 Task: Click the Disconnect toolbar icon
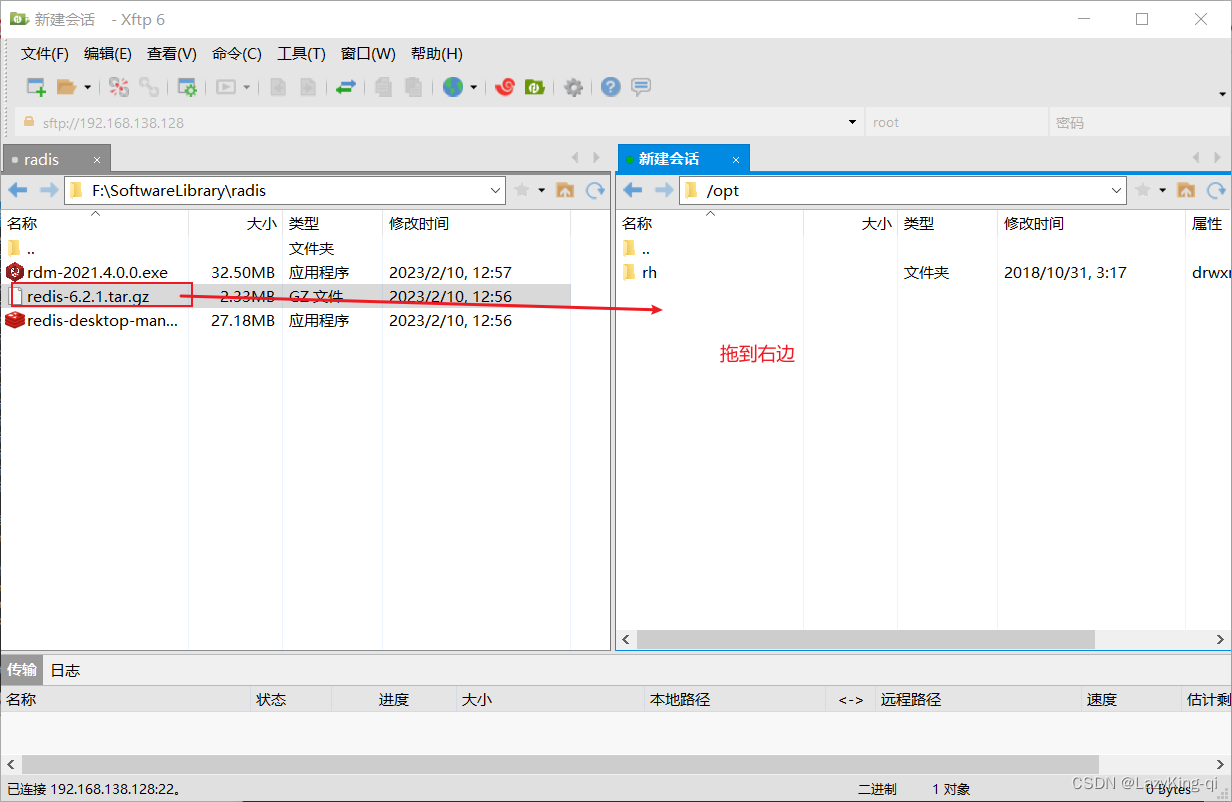click(119, 87)
